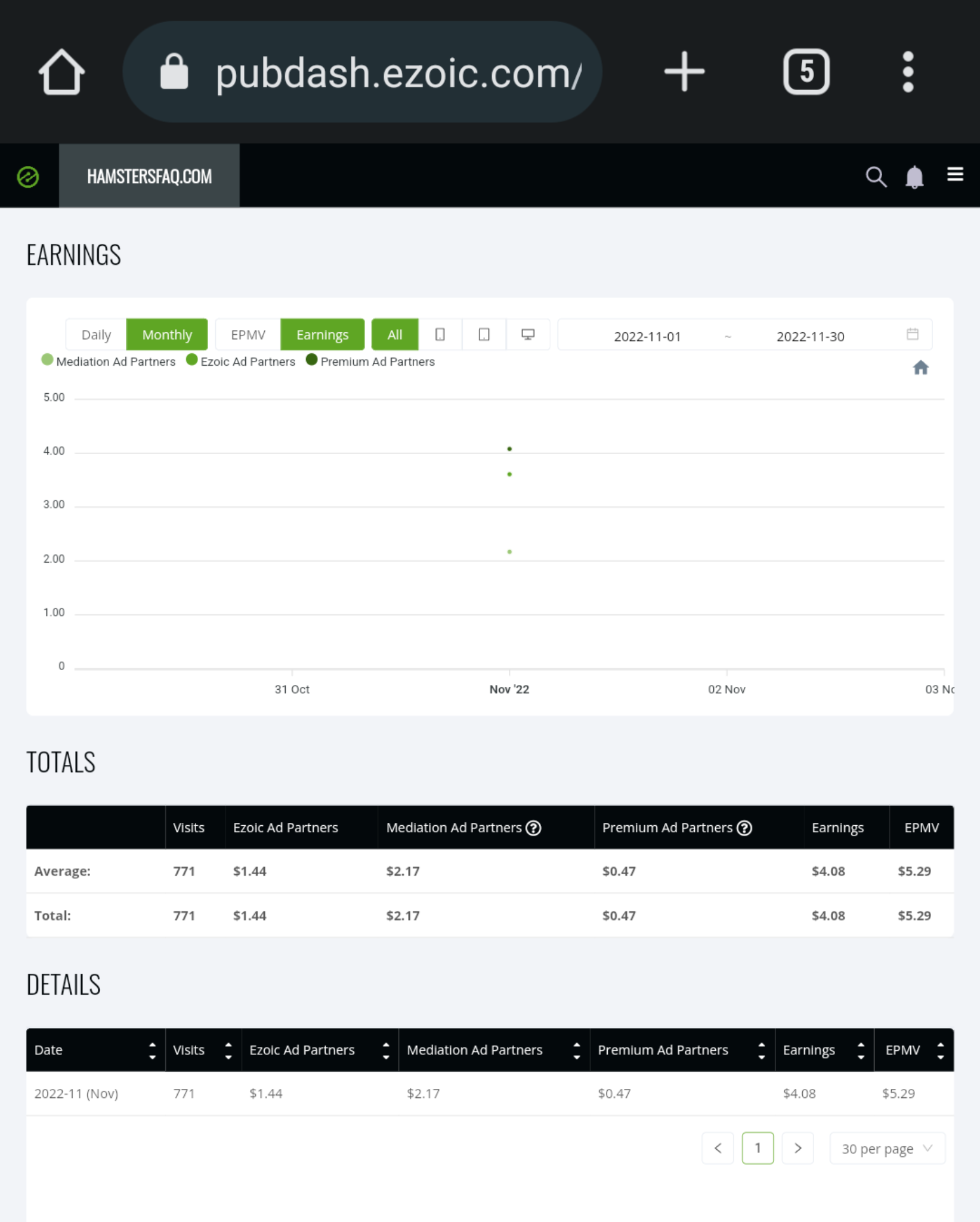Open a new browser tab
The width and height of the screenshot is (980, 1222).
click(x=684, y=72)
